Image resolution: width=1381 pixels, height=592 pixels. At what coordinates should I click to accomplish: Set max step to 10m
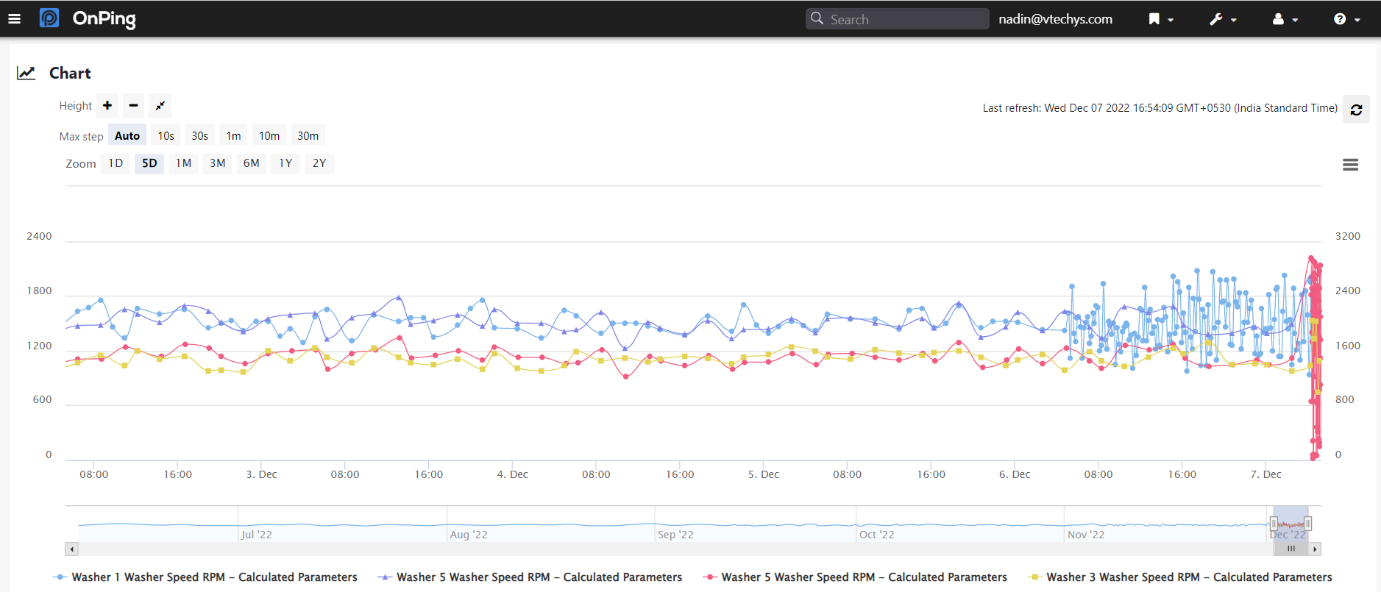tap(269, 136)
